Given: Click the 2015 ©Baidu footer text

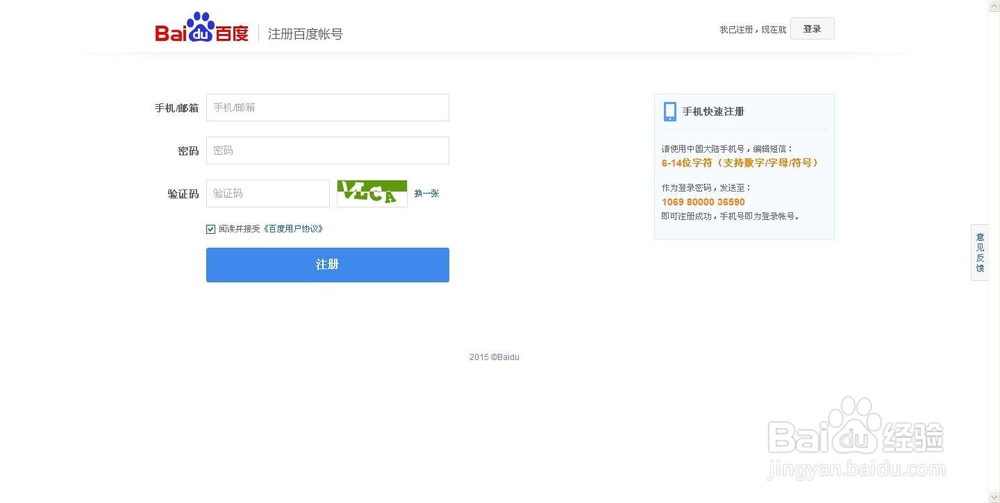Looking at the screenshot, I should [x=494, y=357].
